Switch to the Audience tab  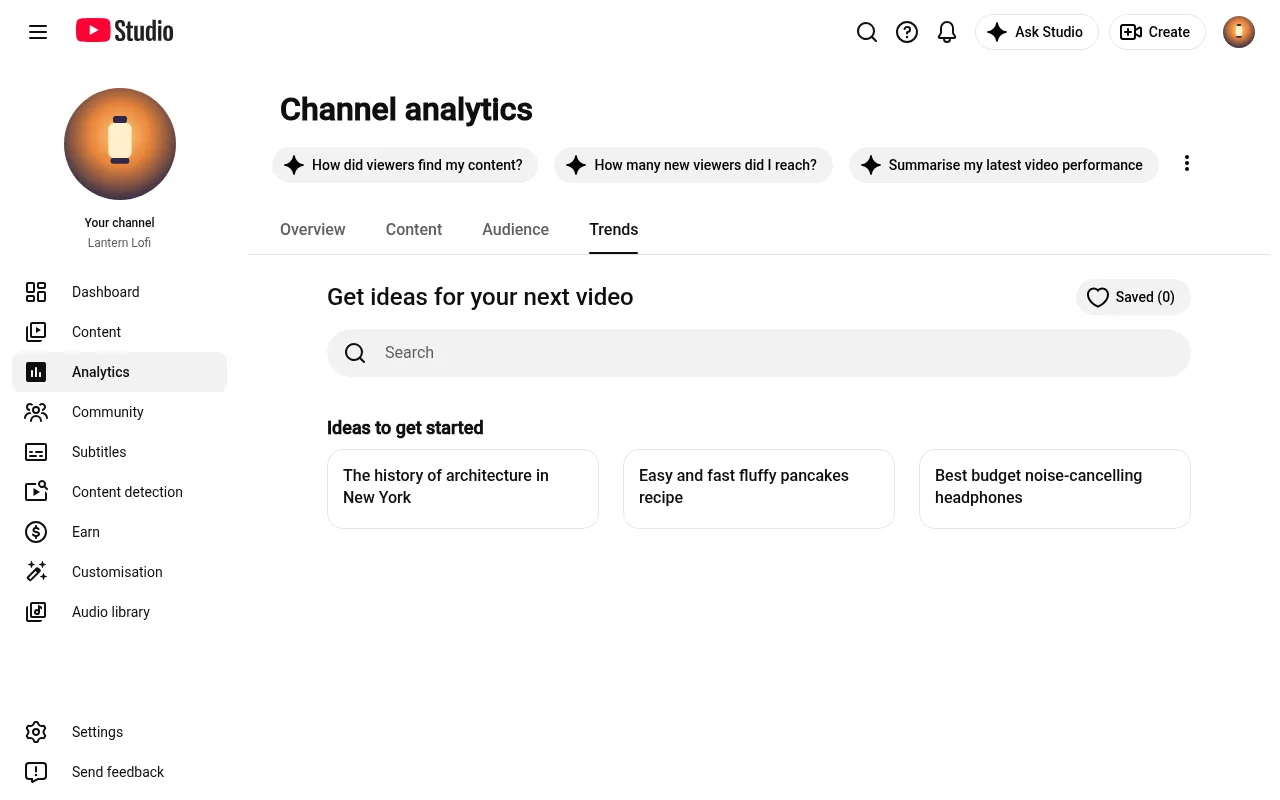515,229
